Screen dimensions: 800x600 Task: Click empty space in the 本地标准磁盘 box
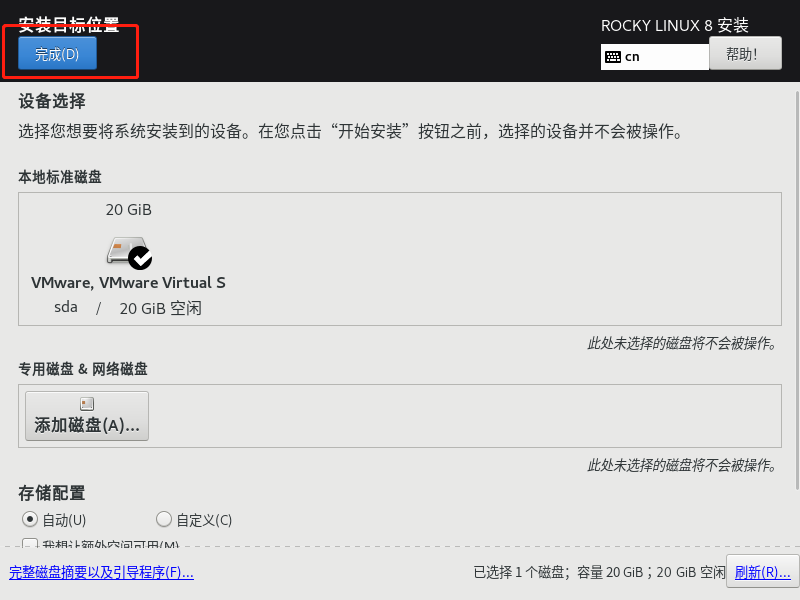point(500,259)
